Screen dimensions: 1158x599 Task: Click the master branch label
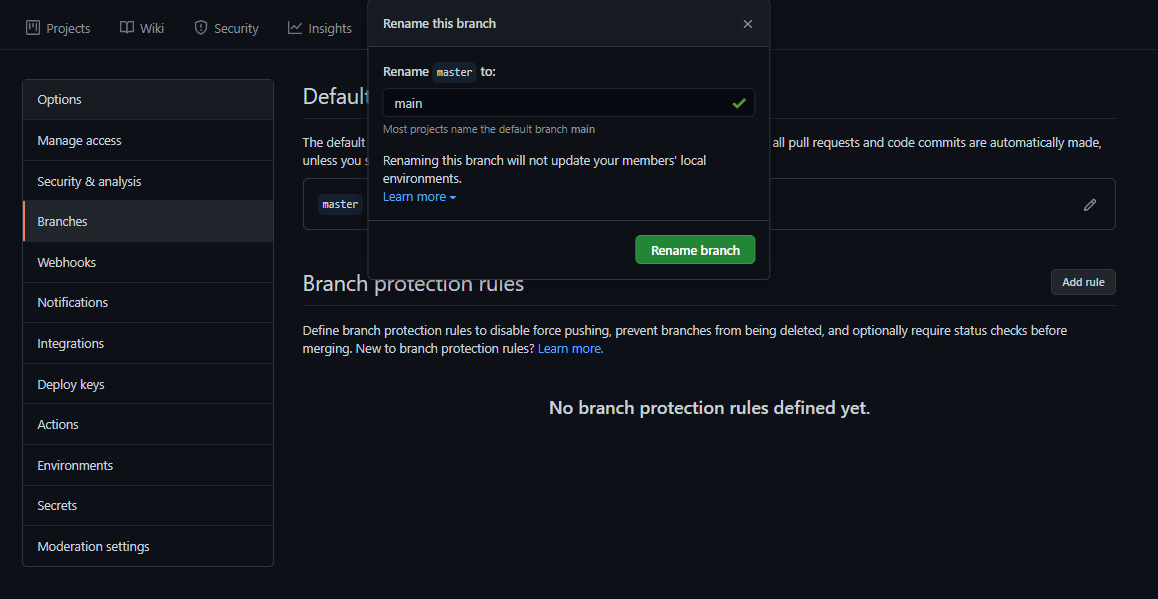[339, 204]
